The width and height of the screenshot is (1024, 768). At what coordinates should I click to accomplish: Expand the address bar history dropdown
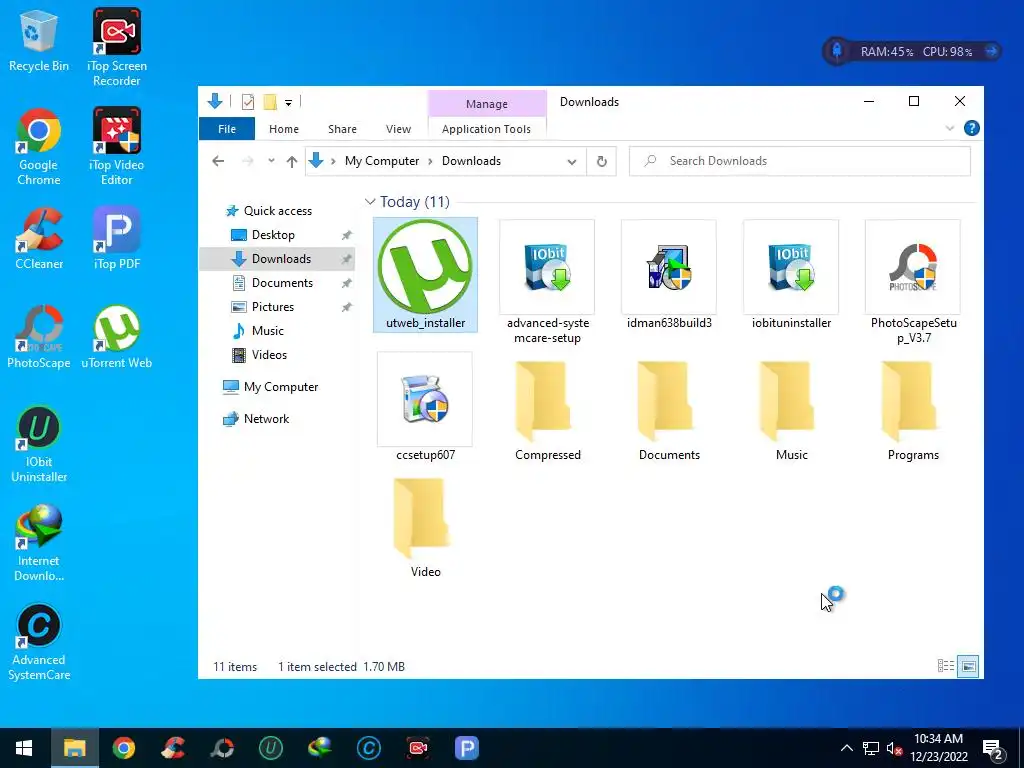[571, 161]
